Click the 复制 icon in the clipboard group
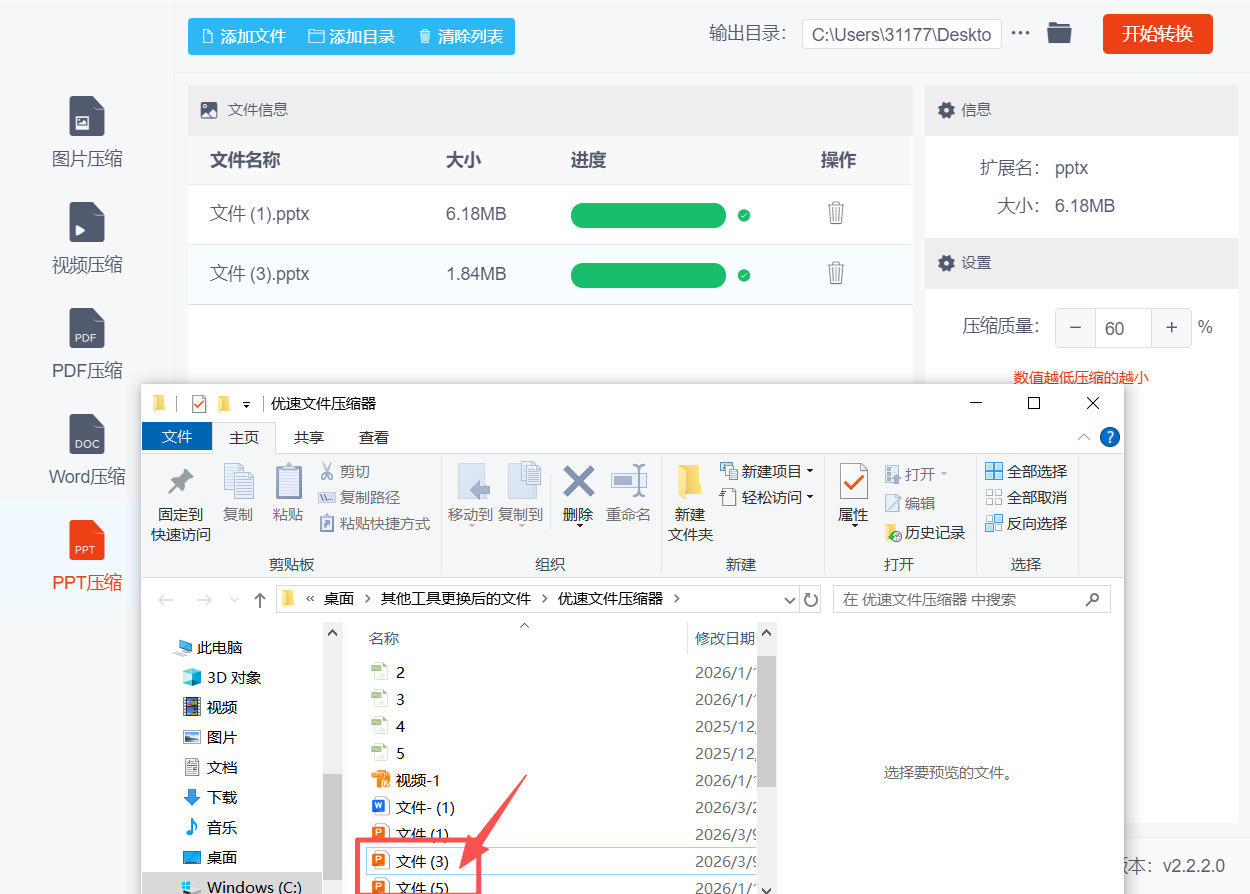The image size is (1250, 894). pyautogui.click(x=239, y=492)
